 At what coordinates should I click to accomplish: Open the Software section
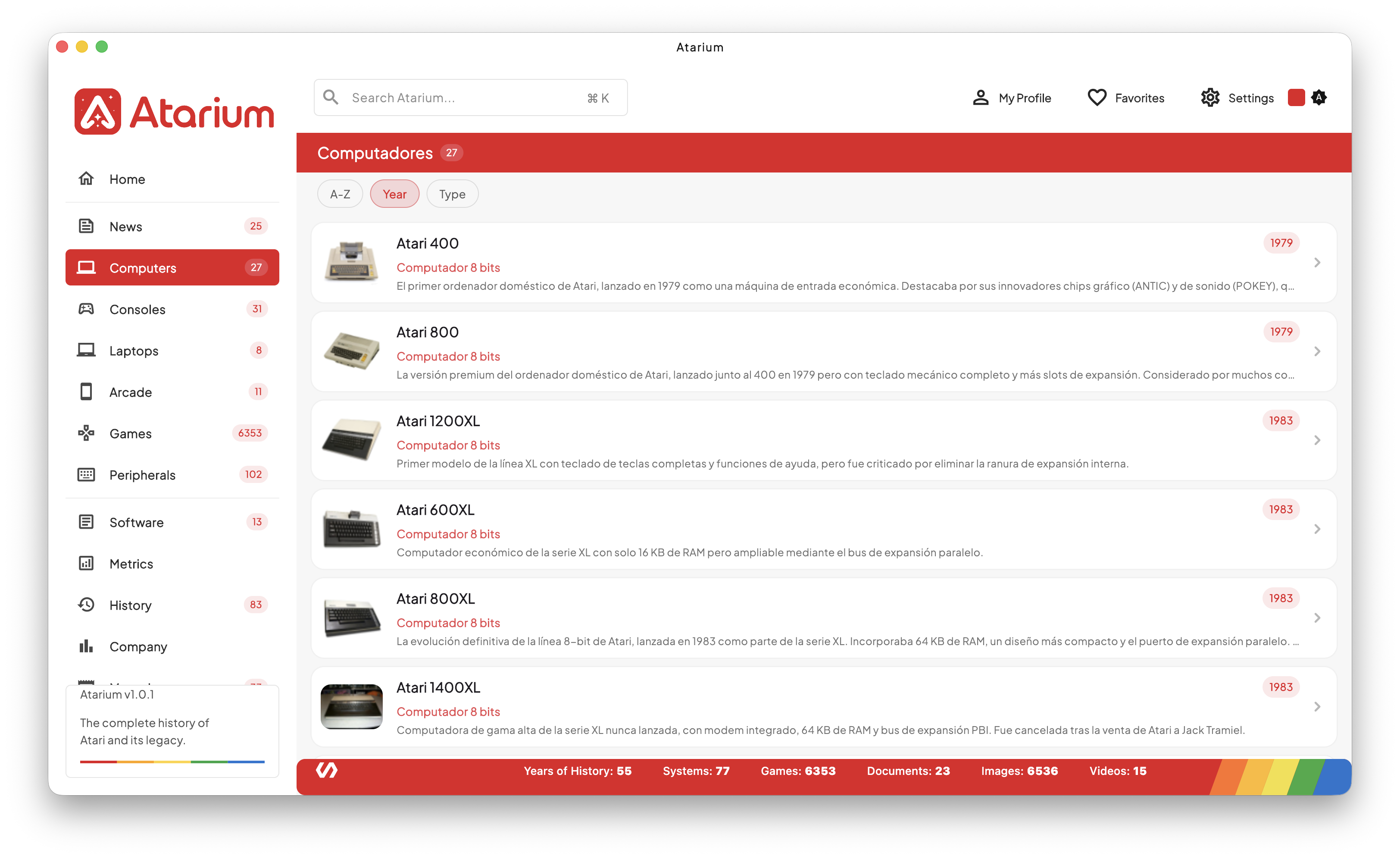pyautogui.click(x=172, y=522)
